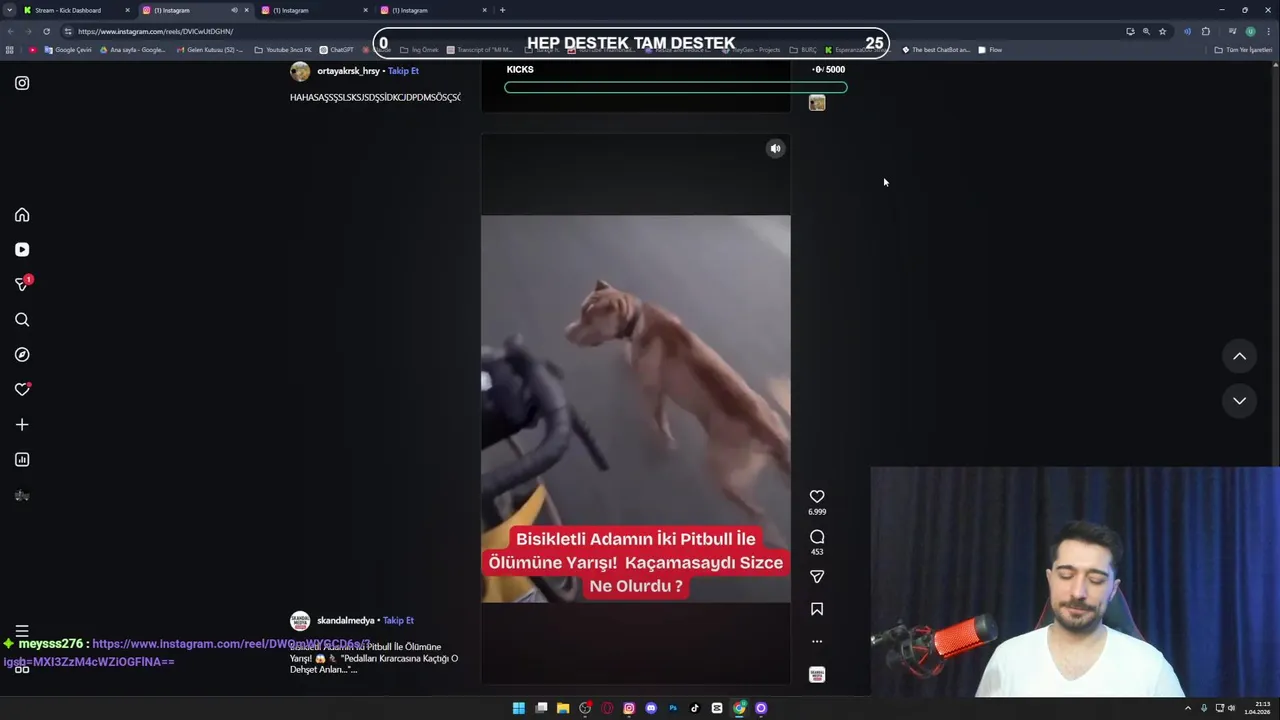The width and height of the screenshot is (1280, 720).
Task: Toggle reel sound with speaker button
Action: [x=775, y=149]
